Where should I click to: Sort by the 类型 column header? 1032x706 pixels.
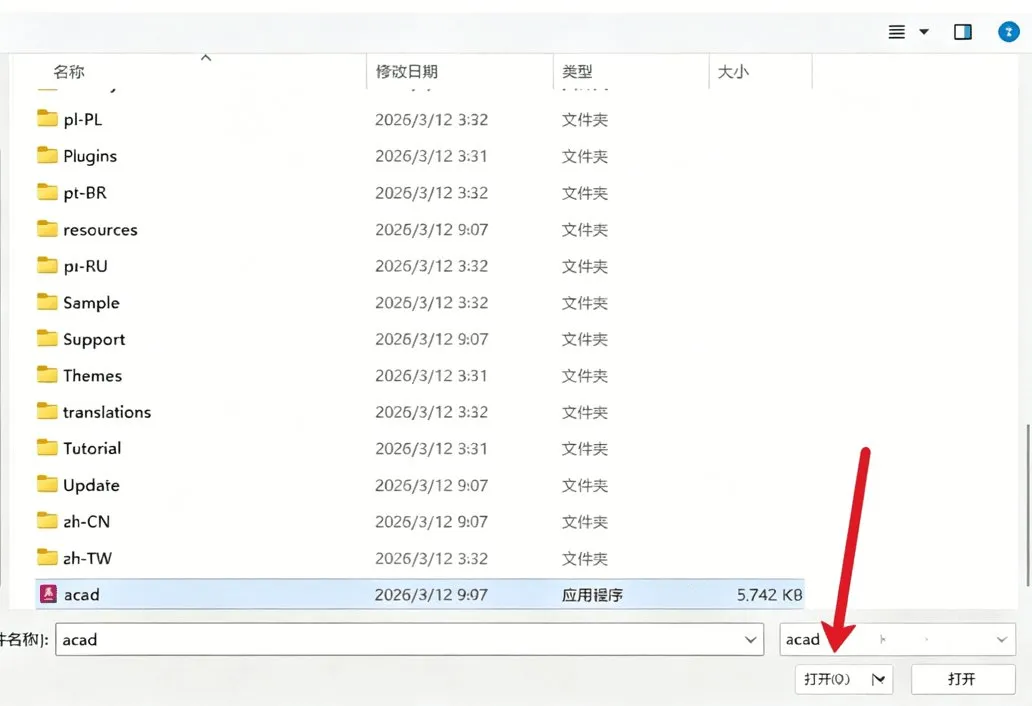click(x=577, y=71)
